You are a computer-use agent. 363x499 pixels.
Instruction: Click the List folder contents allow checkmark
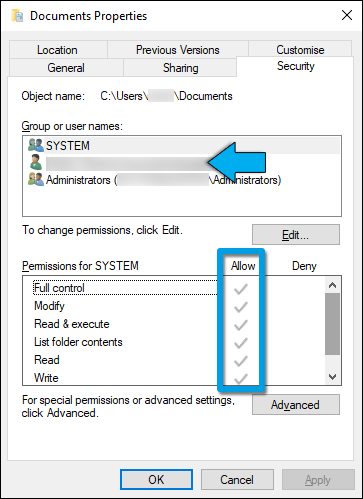coord(241,343)
